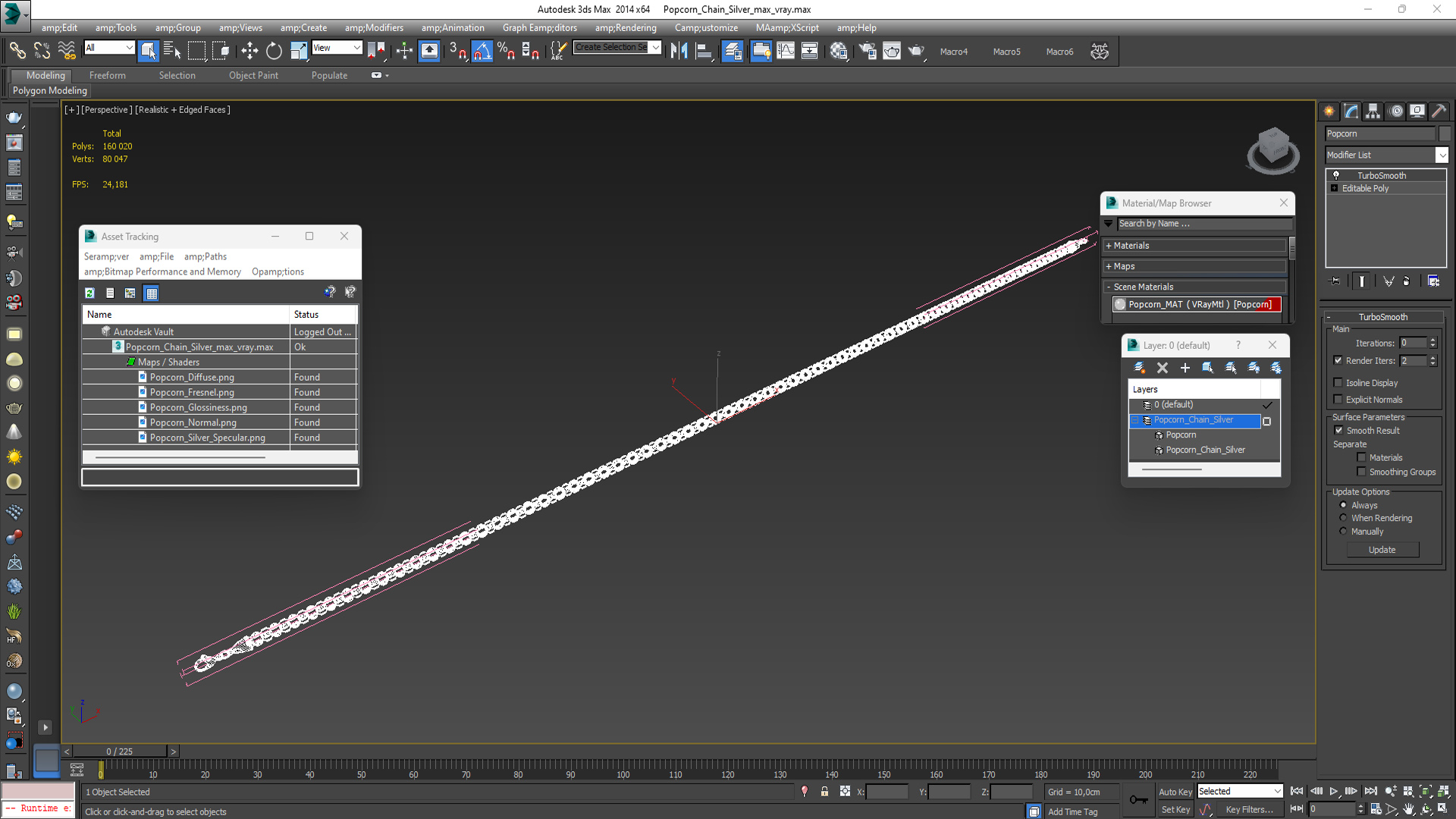Select the TurboSmooth modifier icon

(x=1337, y=175)
